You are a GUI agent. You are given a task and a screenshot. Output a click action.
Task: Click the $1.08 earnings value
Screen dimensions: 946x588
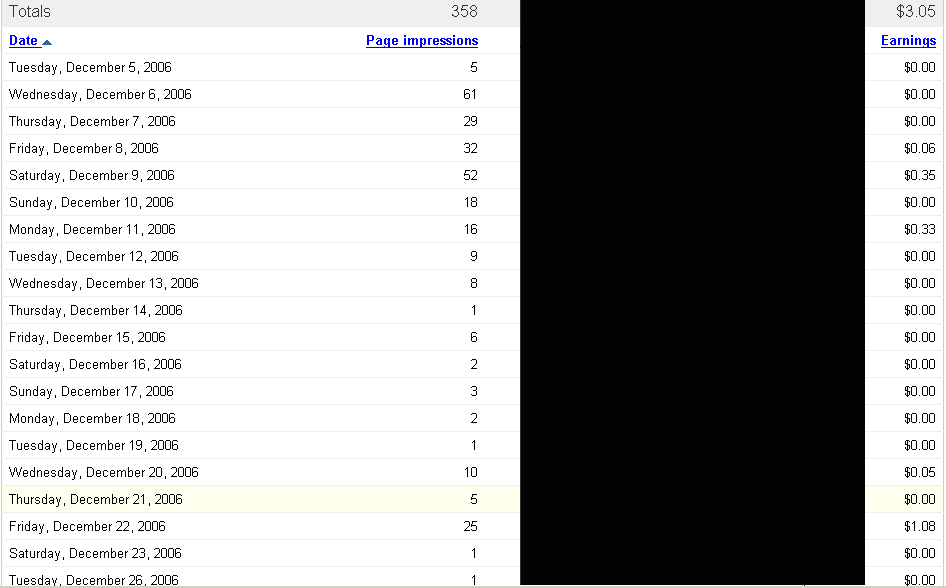point(919,527)
